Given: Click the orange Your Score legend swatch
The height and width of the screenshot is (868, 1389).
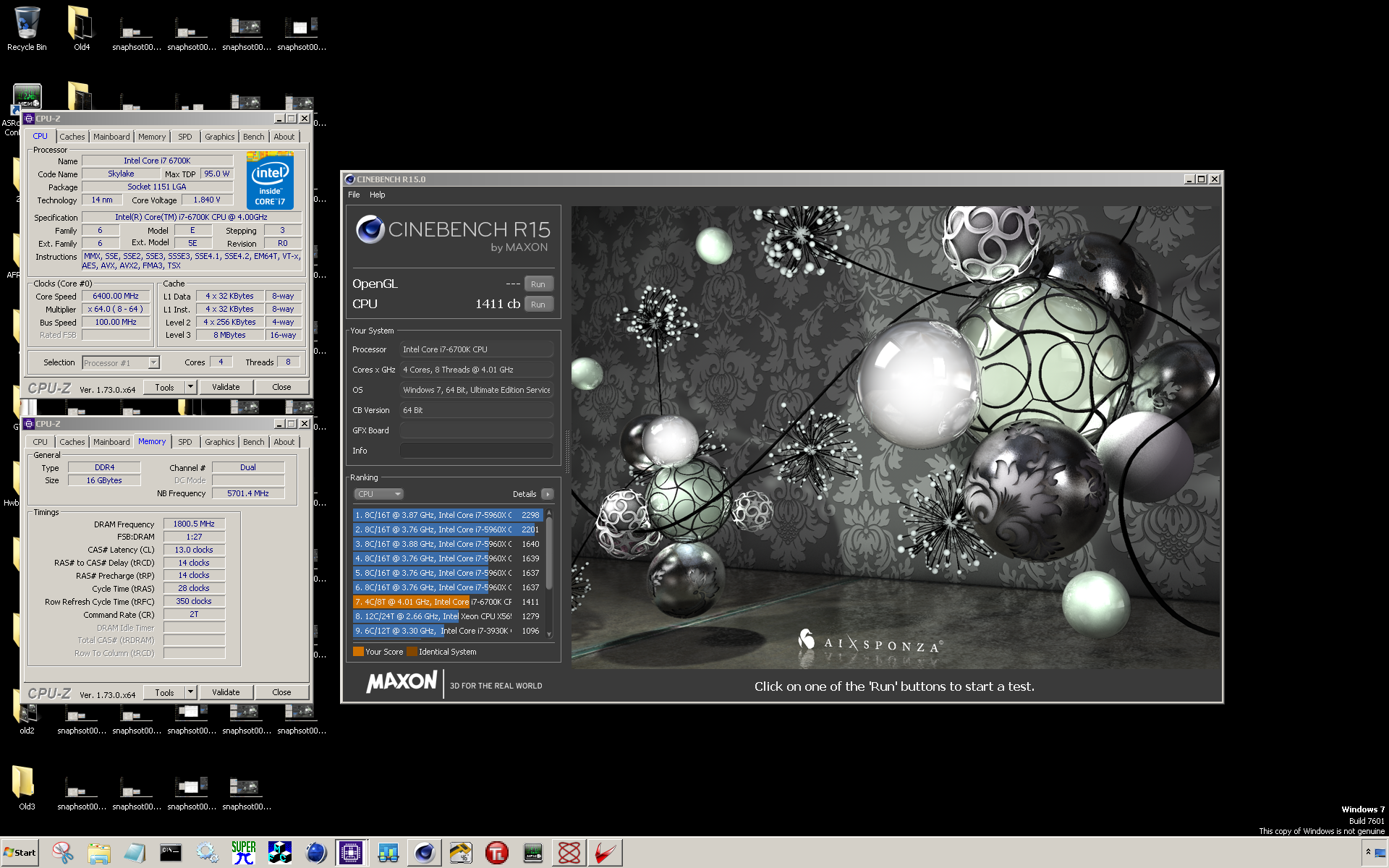Looking at the screenshot, I should tap(358, 652).
